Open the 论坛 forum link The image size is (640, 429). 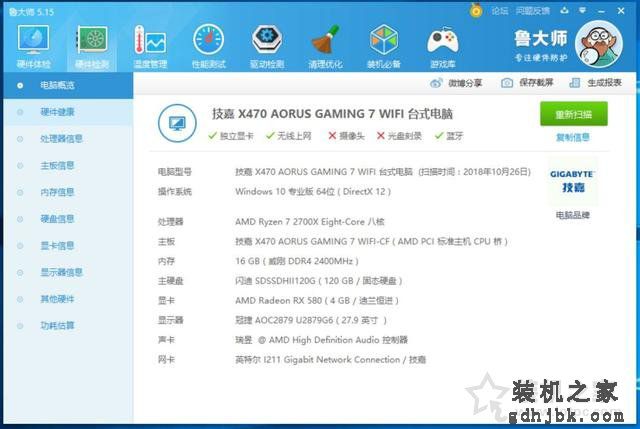pos(500,11)
